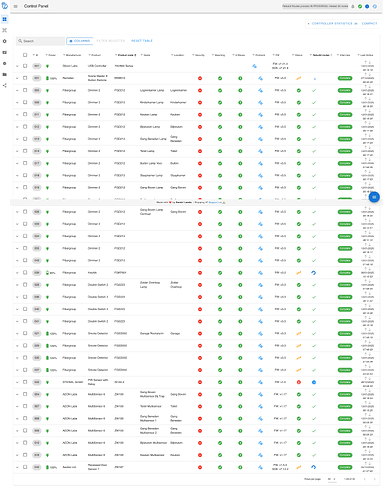
Task: Expand the Gang Beneden Lamp row
Action: point(17,139)
